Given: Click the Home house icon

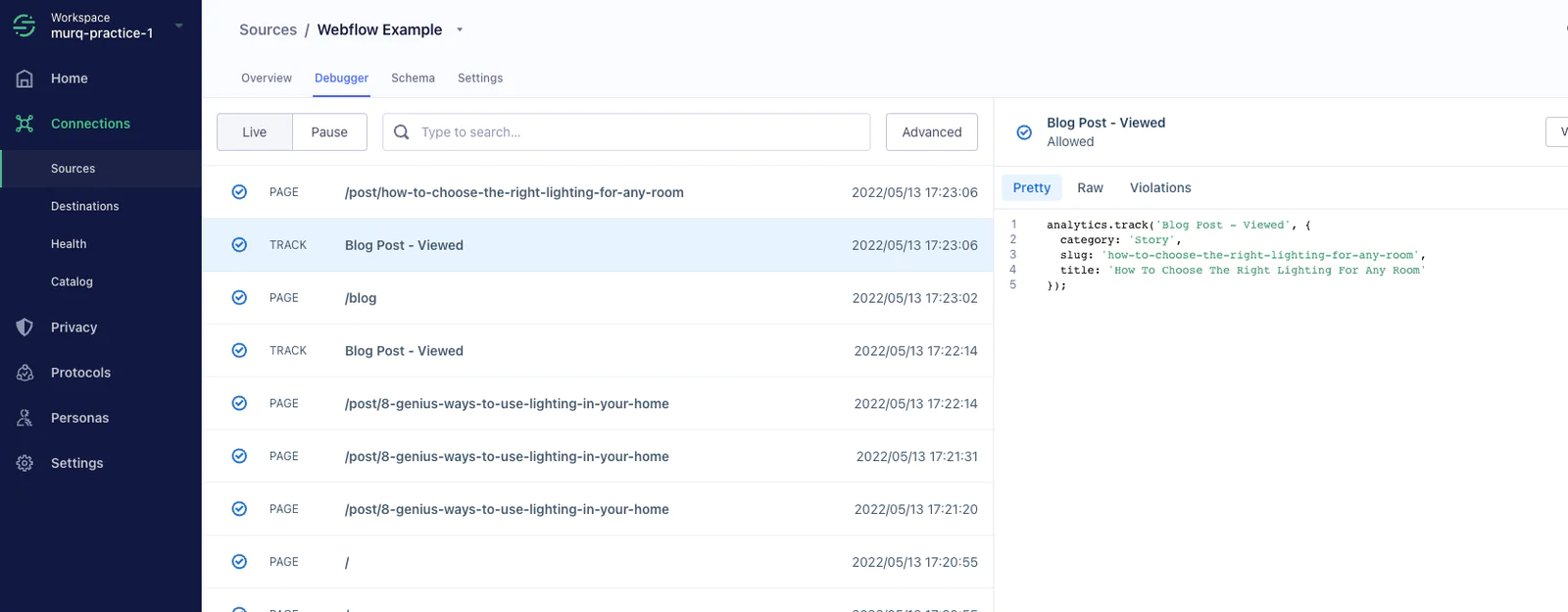Looking at the screenshot, I should (24, 78).
